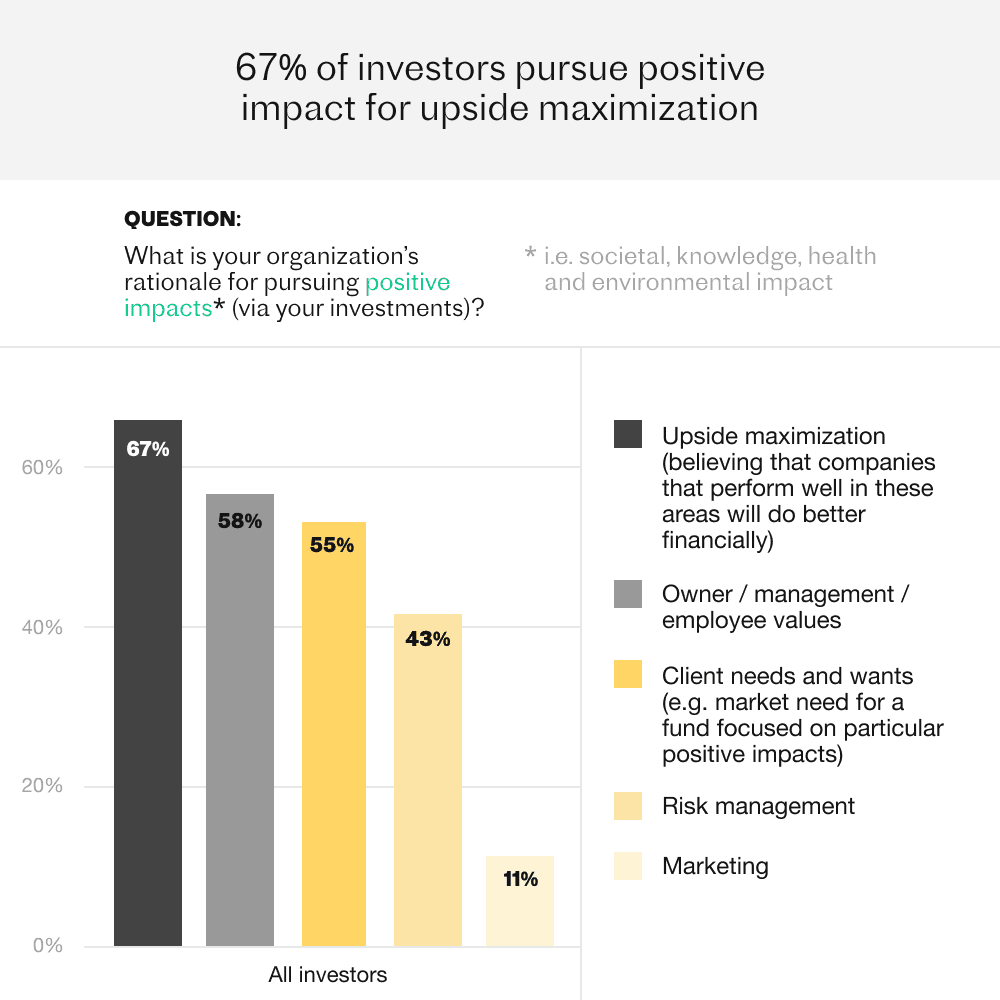
Task: Select the yellow 55% bar
Action: 334,733
